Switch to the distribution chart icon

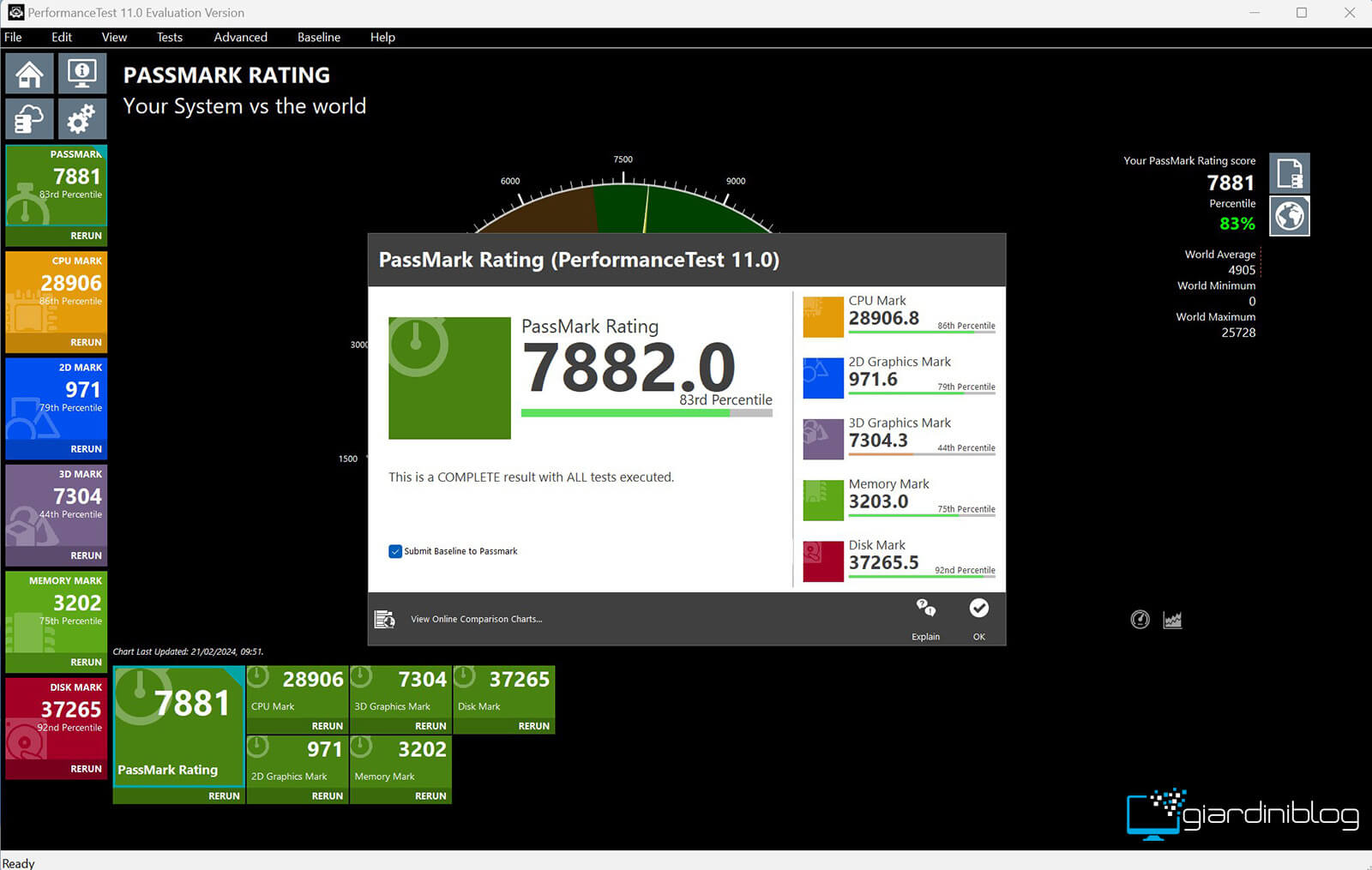pos(1172,619)
